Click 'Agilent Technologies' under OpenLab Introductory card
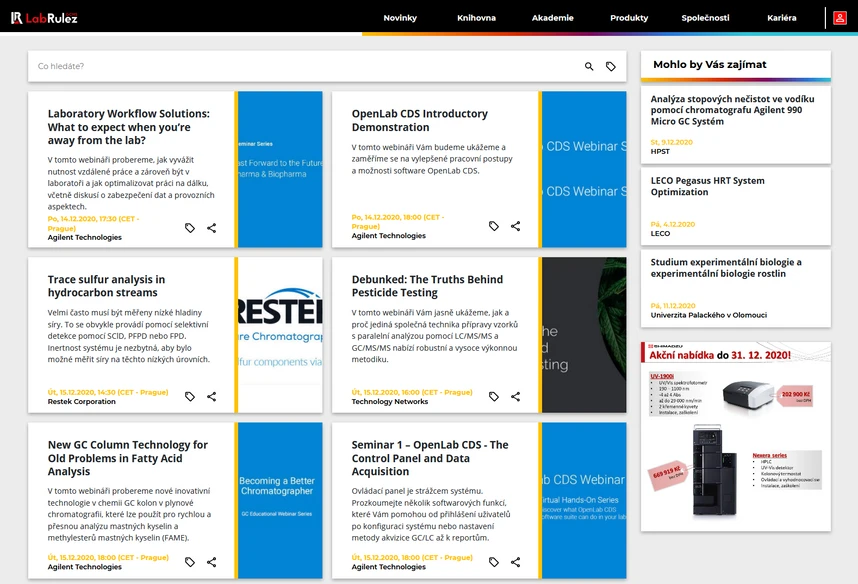Viewport: 858px width, 584px height. 389,235
